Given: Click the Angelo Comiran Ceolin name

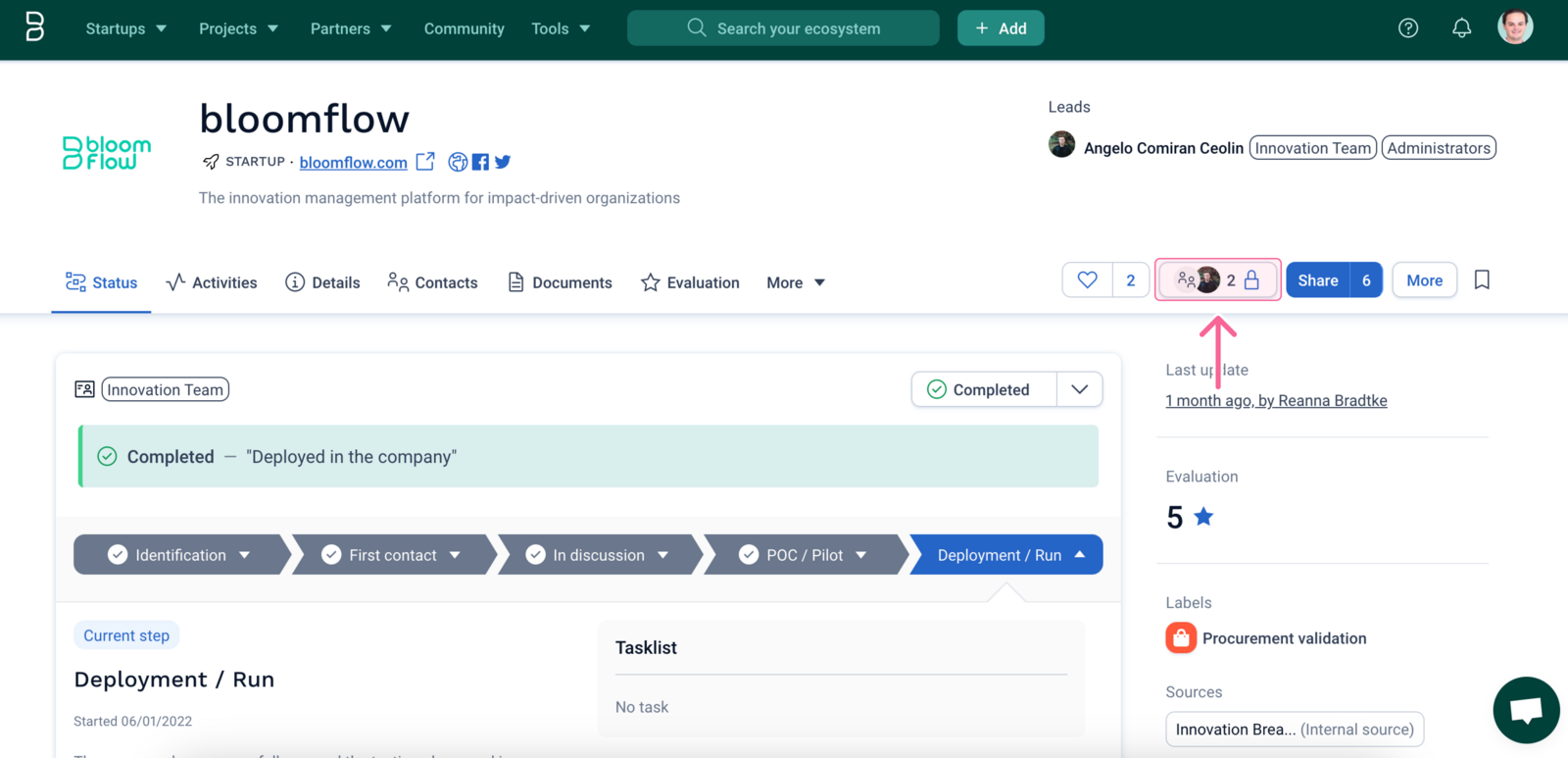Looking at the screenshot, I should point(1163,148).
